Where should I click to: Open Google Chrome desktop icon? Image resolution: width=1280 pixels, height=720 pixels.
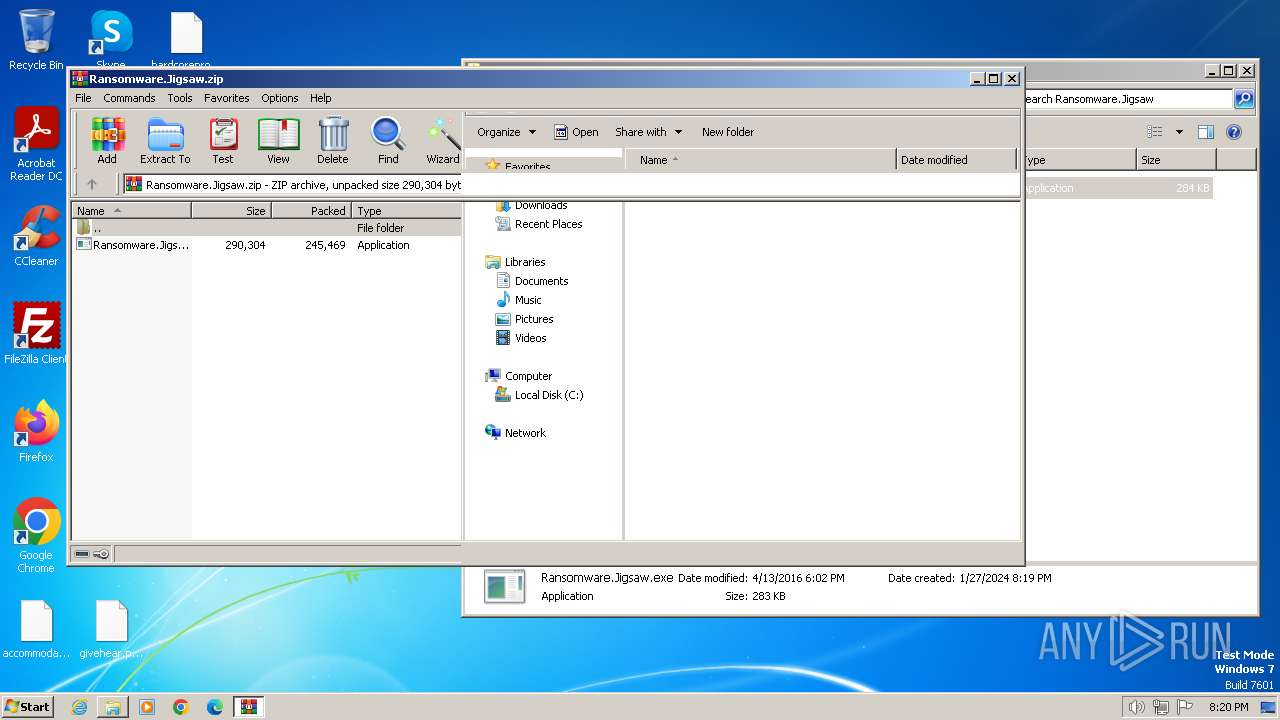pyautogui.click(x=36, y=535)
